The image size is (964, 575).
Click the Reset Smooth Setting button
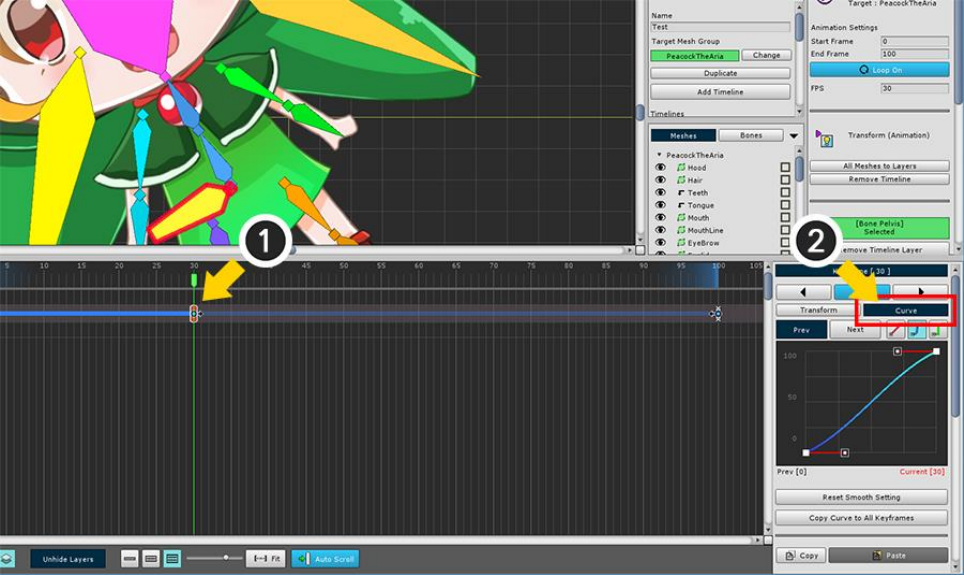pos(861,497)
